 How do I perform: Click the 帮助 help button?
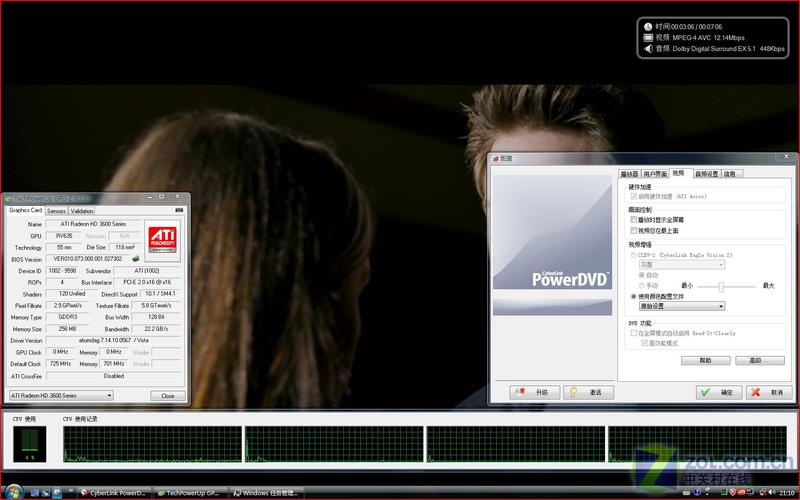(706, 361)
